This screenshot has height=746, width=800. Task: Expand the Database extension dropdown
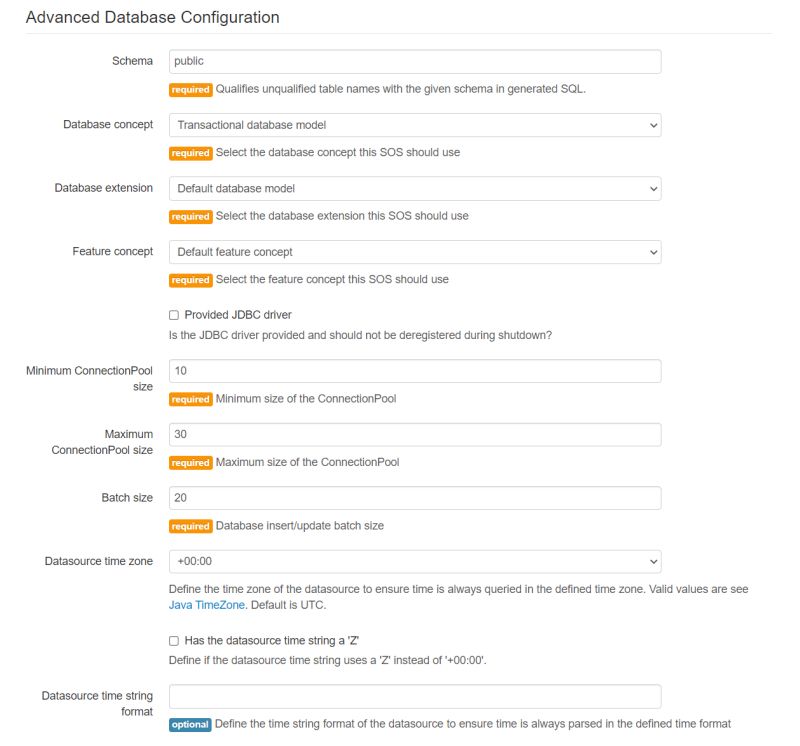415,188
